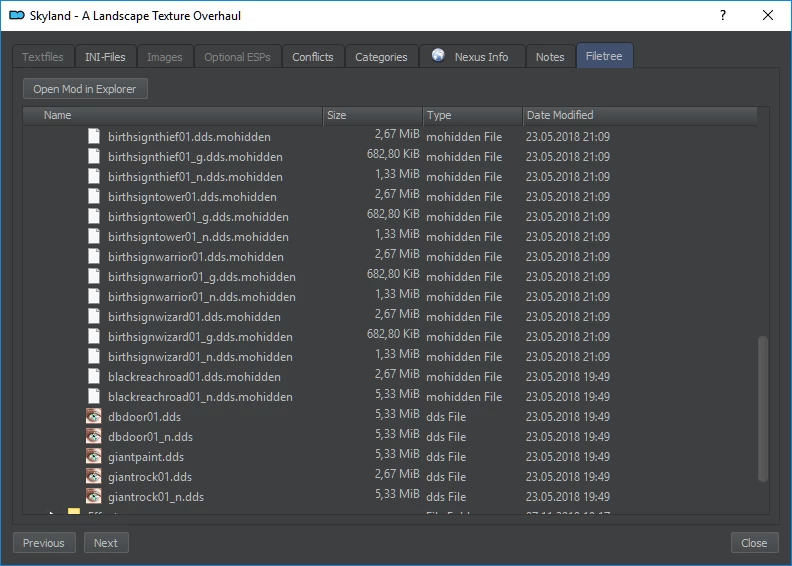The width and height of the screenshot is (792, 566).
Task: Sort by the Name column header
Action: tap(173, 115)
